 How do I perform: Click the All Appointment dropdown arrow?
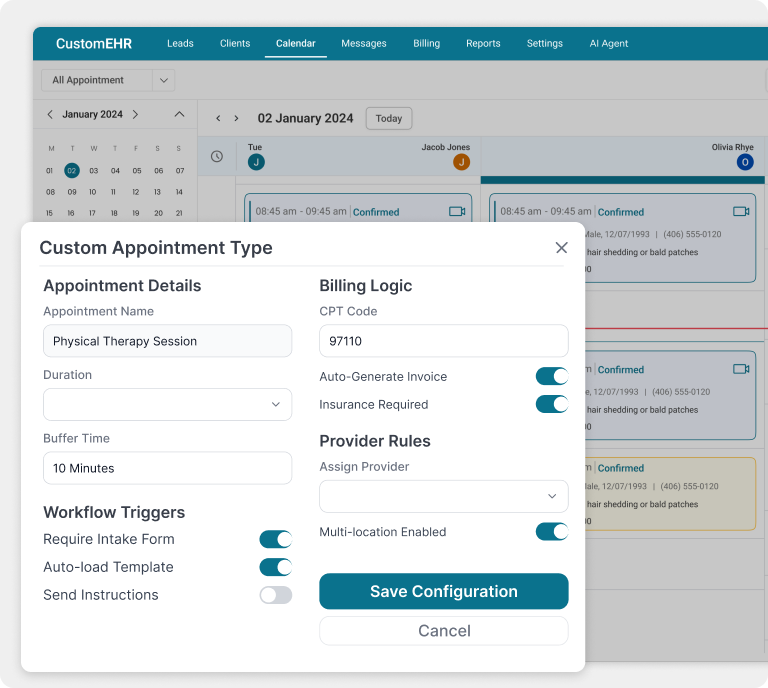click(164, 80)
